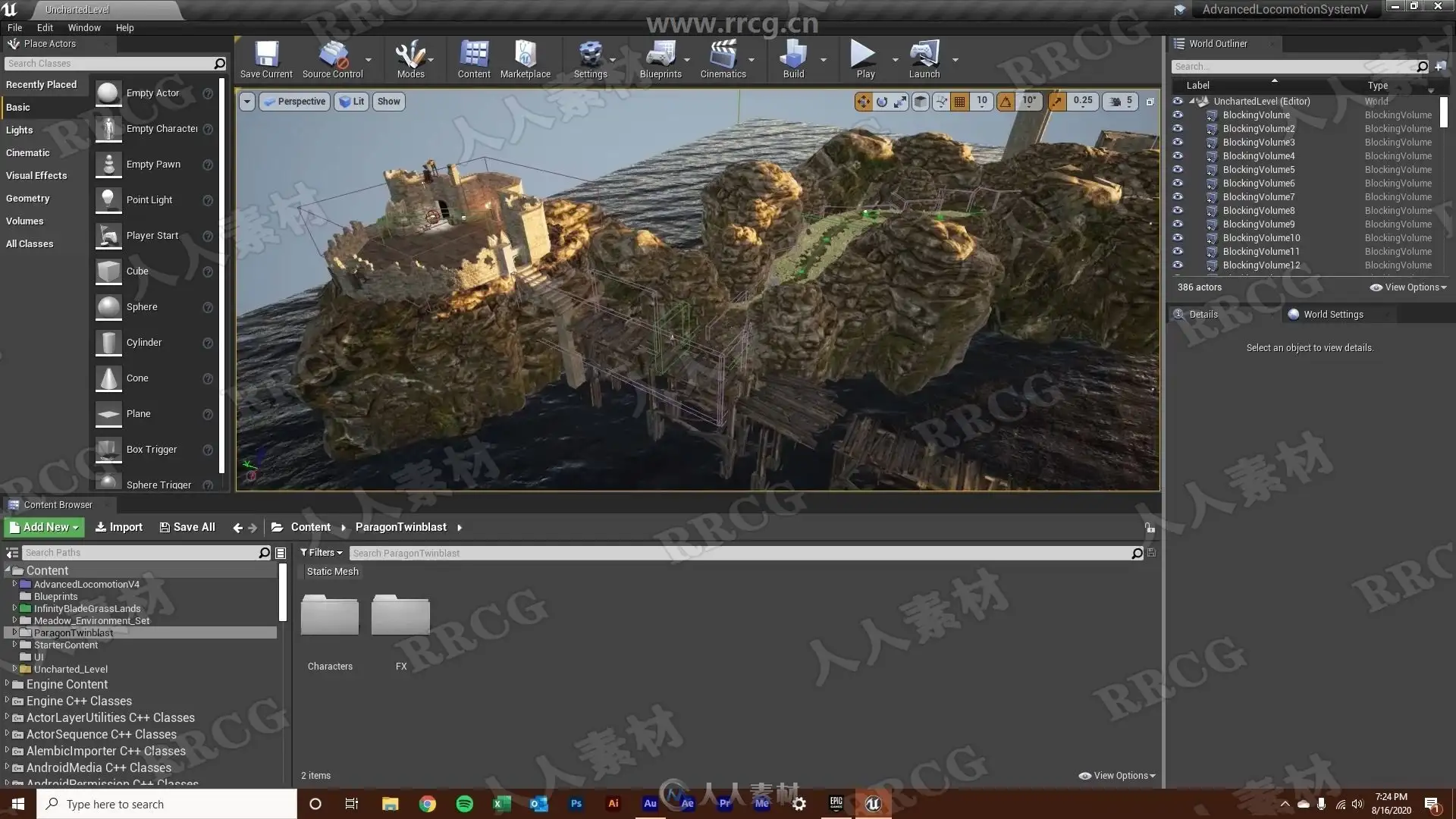Screen dimensions: 1456x819
Task: Toggle grid snapping in the viewport
Action: tap(959, 102)
